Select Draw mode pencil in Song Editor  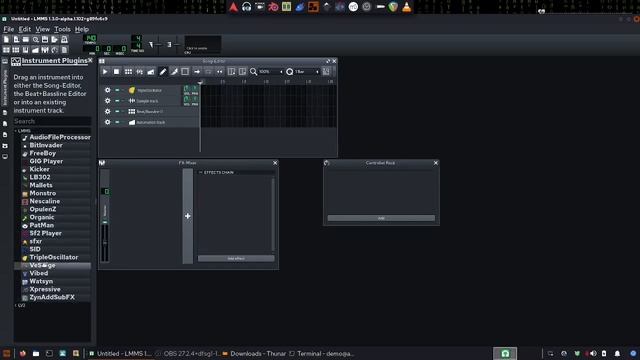(163, 71)
